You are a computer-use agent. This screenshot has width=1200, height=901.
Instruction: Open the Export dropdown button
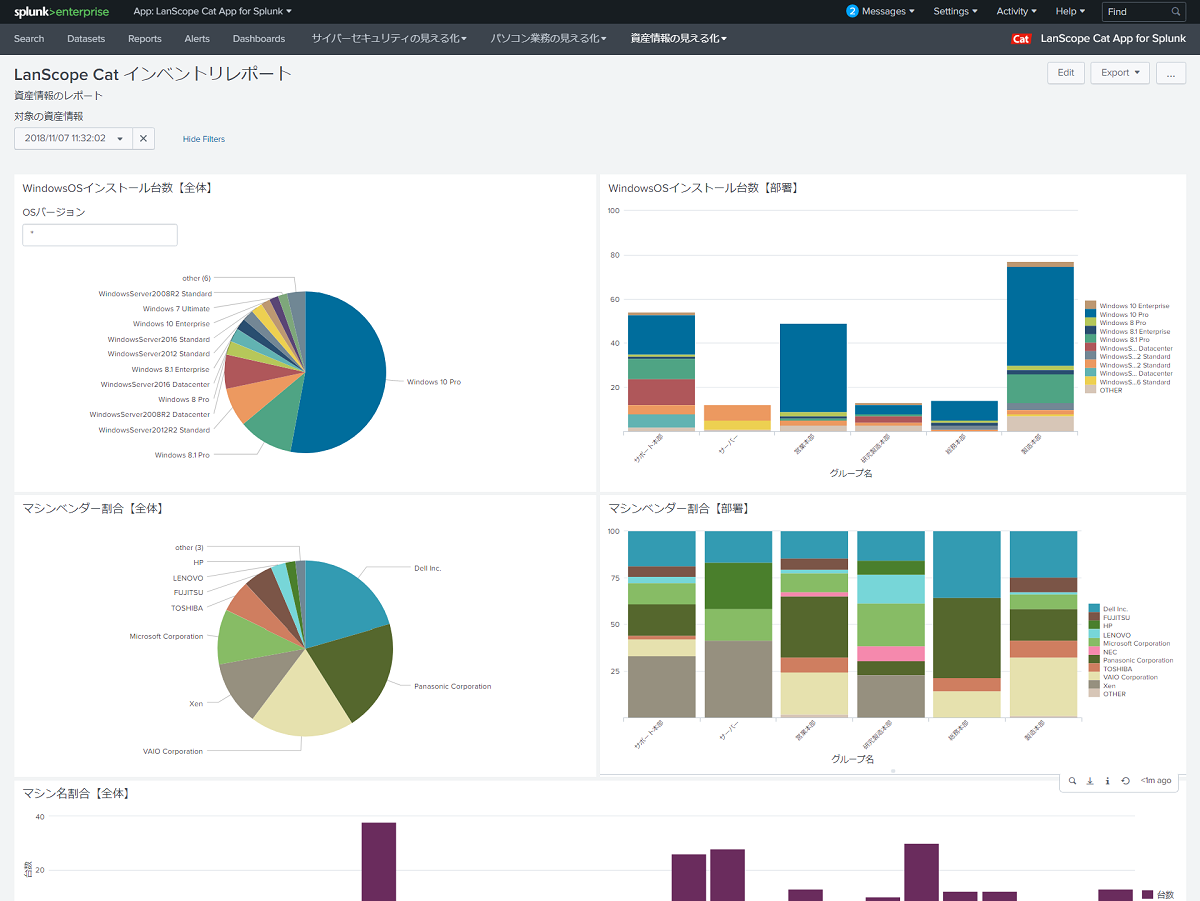1119,73
